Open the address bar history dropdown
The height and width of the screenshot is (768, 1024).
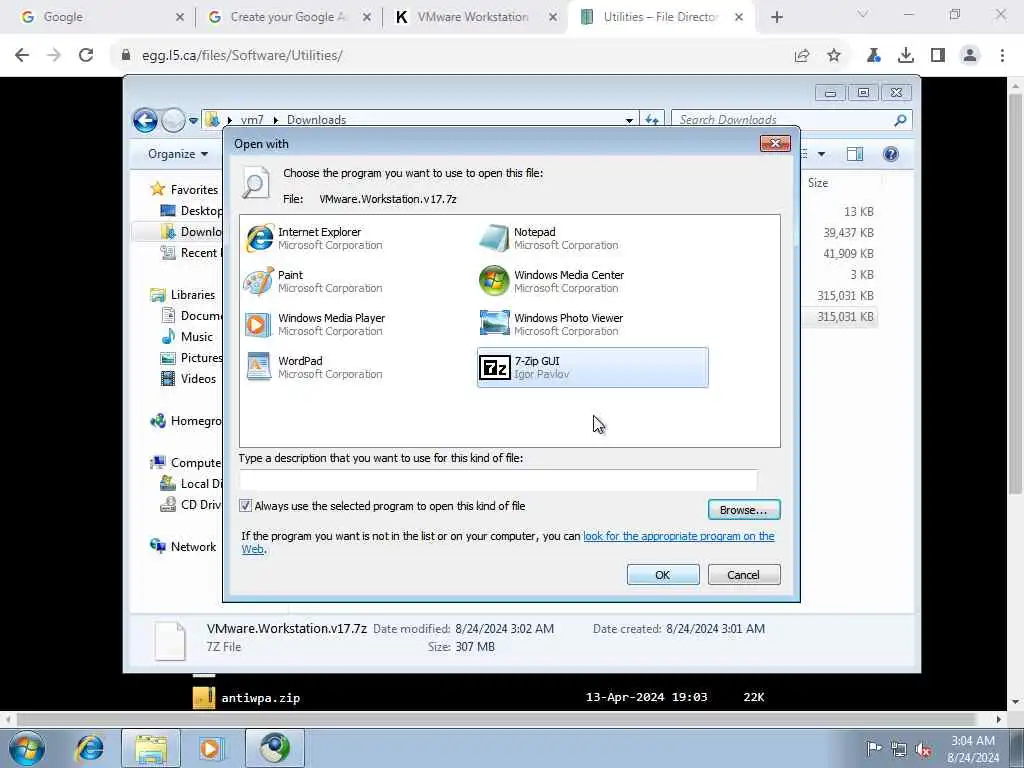630,120
